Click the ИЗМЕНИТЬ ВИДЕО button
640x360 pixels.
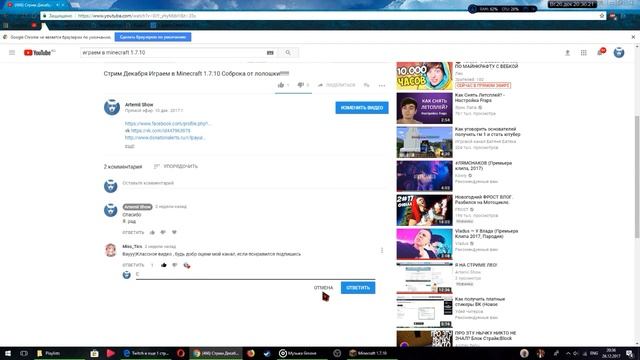pos(362,108)
